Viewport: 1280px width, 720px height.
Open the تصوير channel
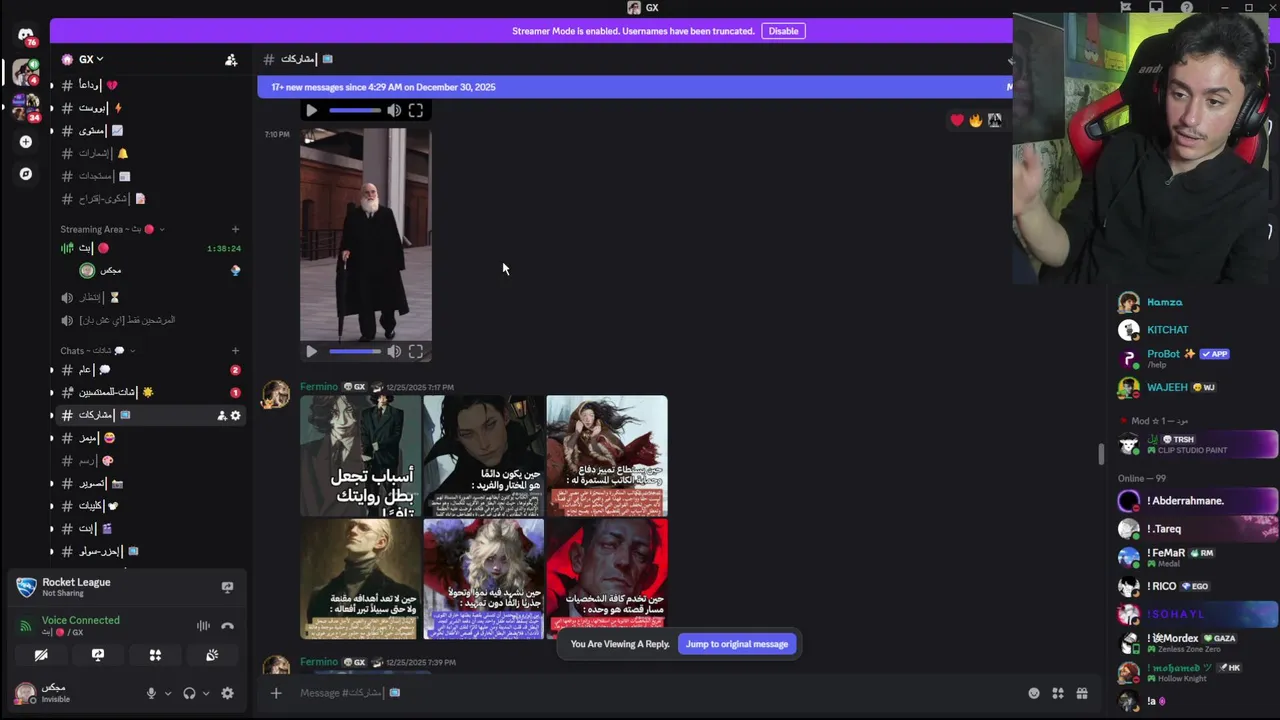tap(149, 483)
